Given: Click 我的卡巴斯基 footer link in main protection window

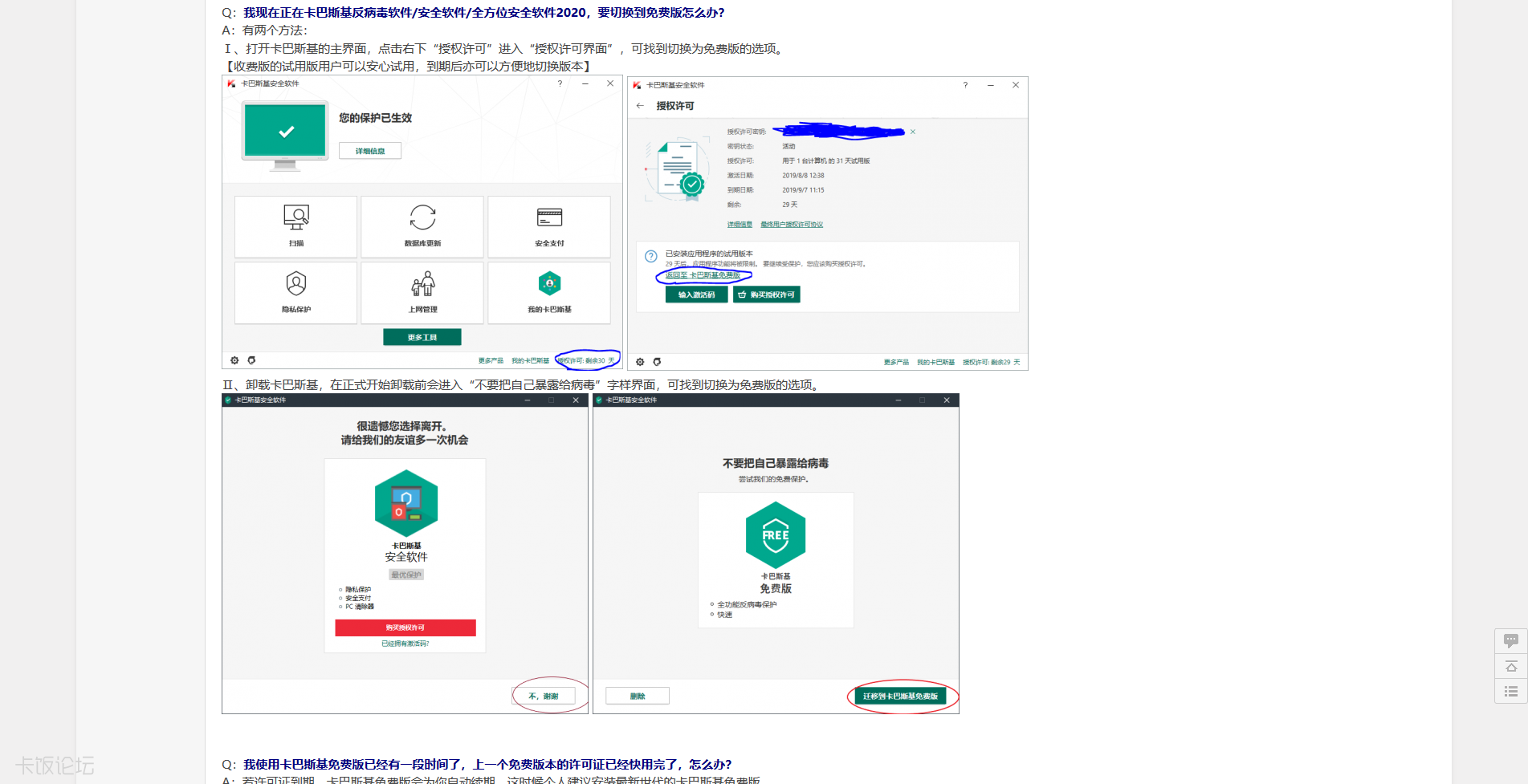Looking at the screenshot, I should click(530, 361).
